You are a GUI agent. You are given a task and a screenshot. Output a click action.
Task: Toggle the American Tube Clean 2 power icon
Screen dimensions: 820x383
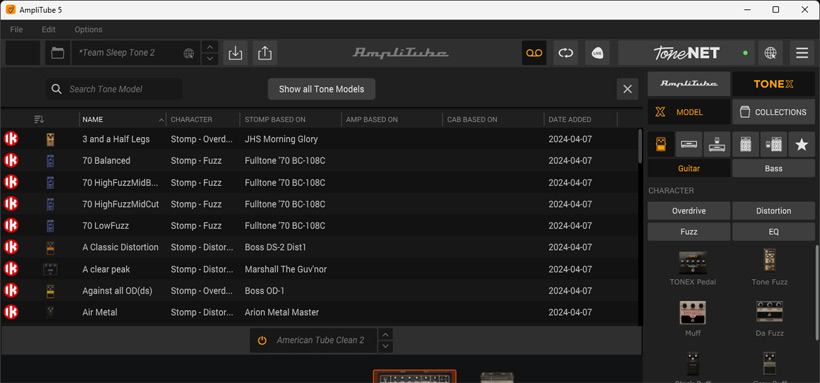pyautogui.click(x=262, y=340)
